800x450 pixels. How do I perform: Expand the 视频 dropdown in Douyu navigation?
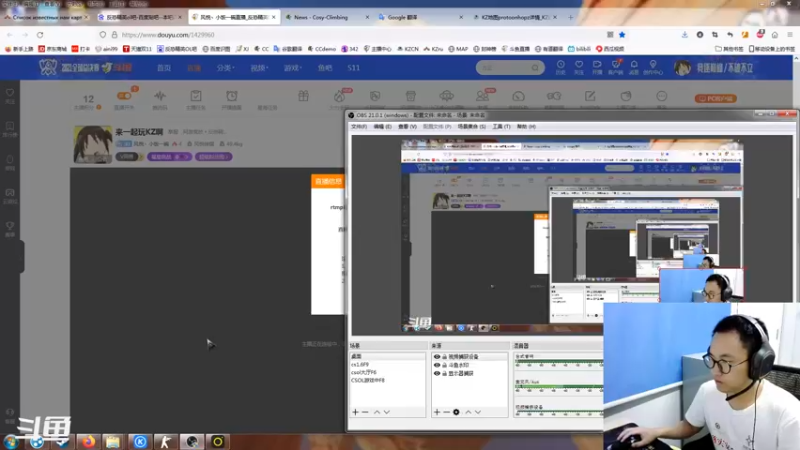click(x=259, y=67)
